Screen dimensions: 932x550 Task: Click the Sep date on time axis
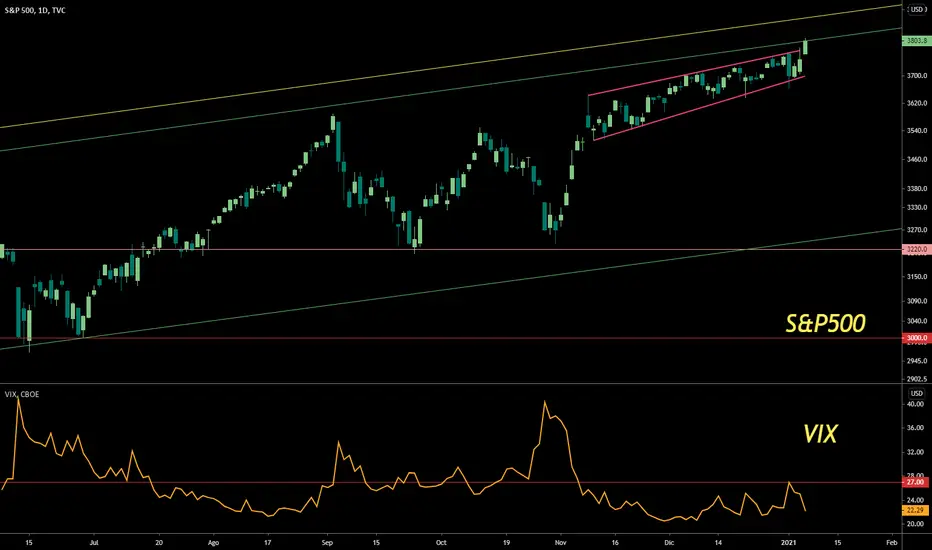point(327,542)
